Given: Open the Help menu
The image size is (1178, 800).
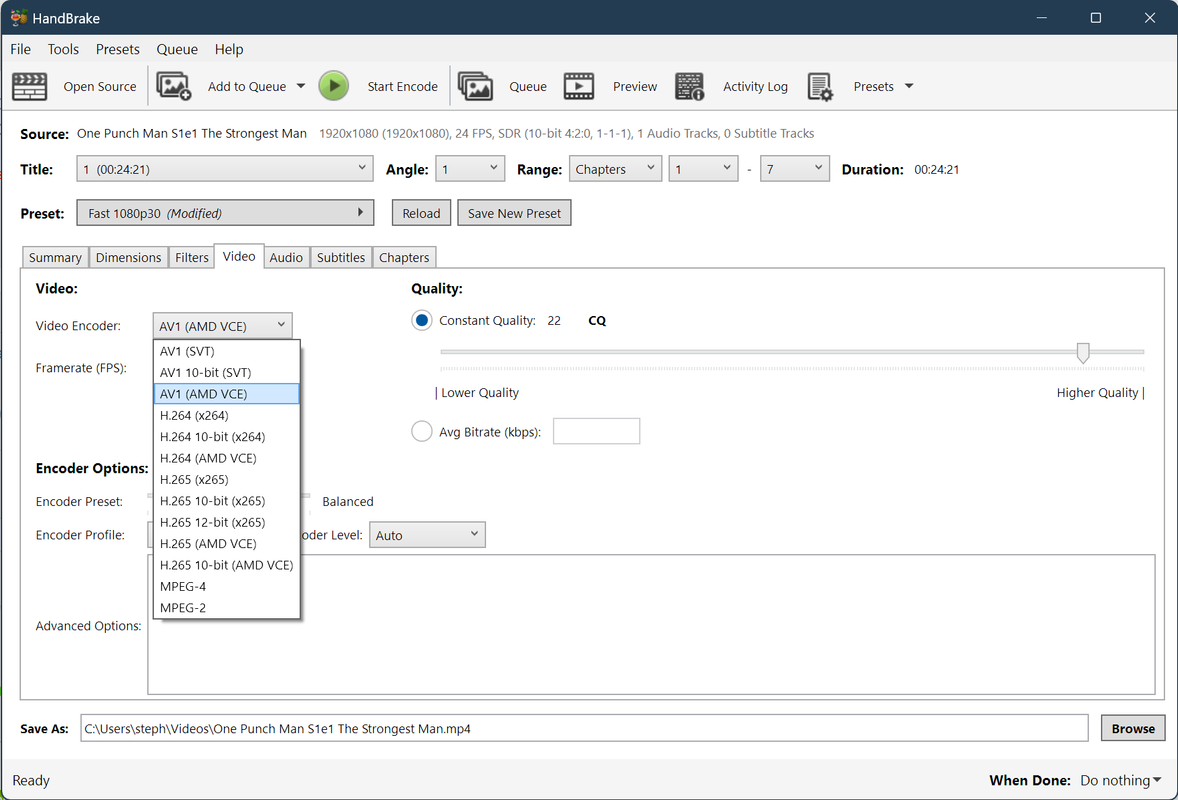Looking at the screenshot, I should pos(229,49).
